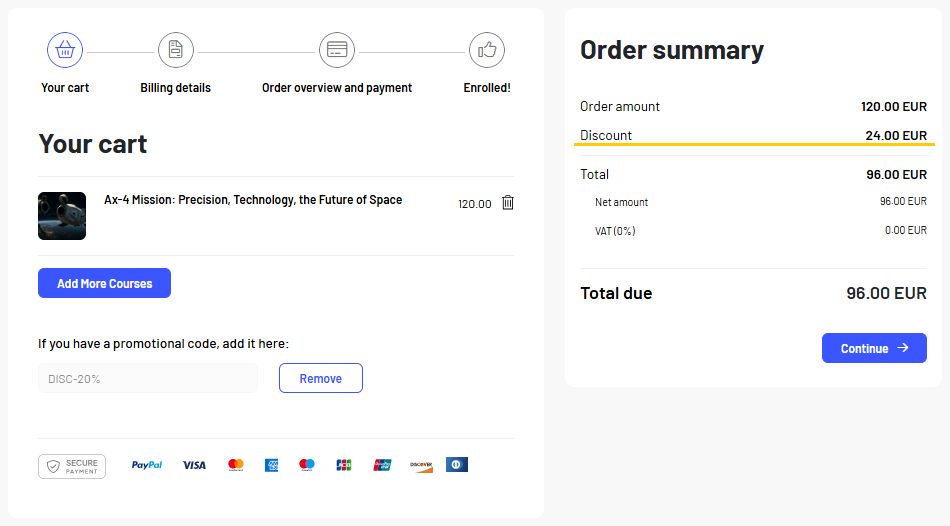950x526 pixels.
Task: Click the Discover logo
Action: (x=421, y=465)
